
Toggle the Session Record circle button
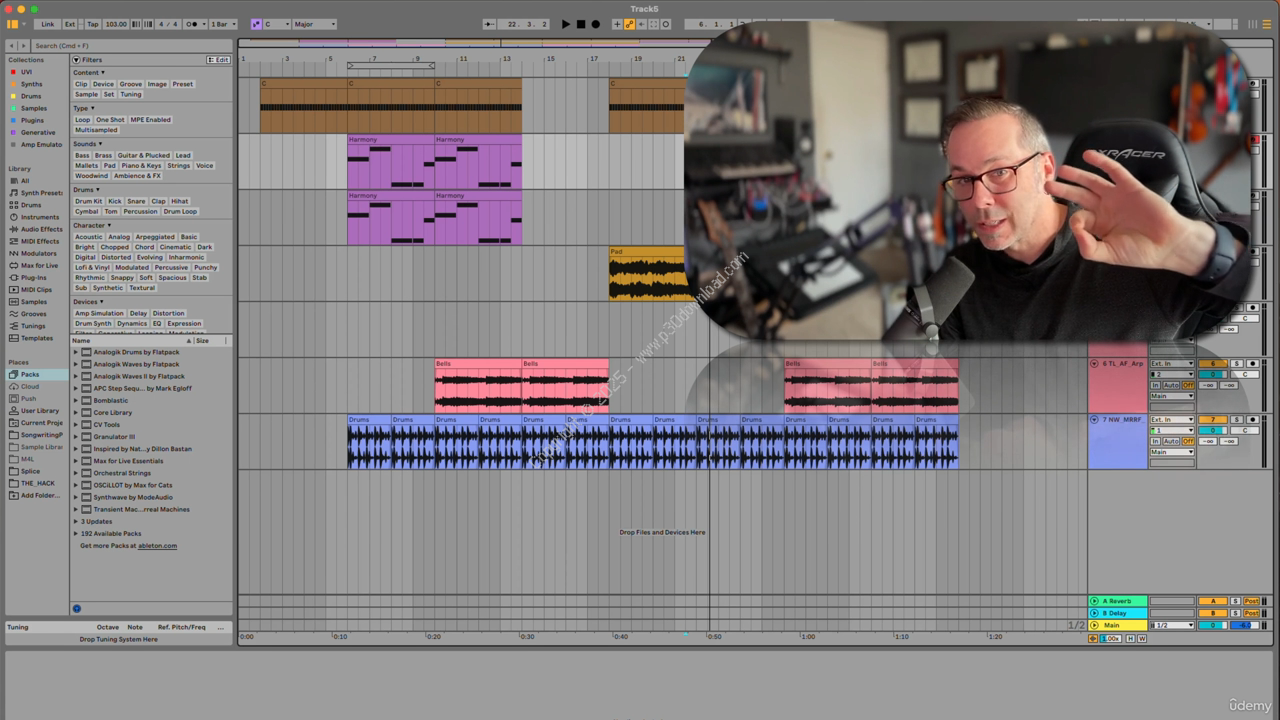click(666, 24)
